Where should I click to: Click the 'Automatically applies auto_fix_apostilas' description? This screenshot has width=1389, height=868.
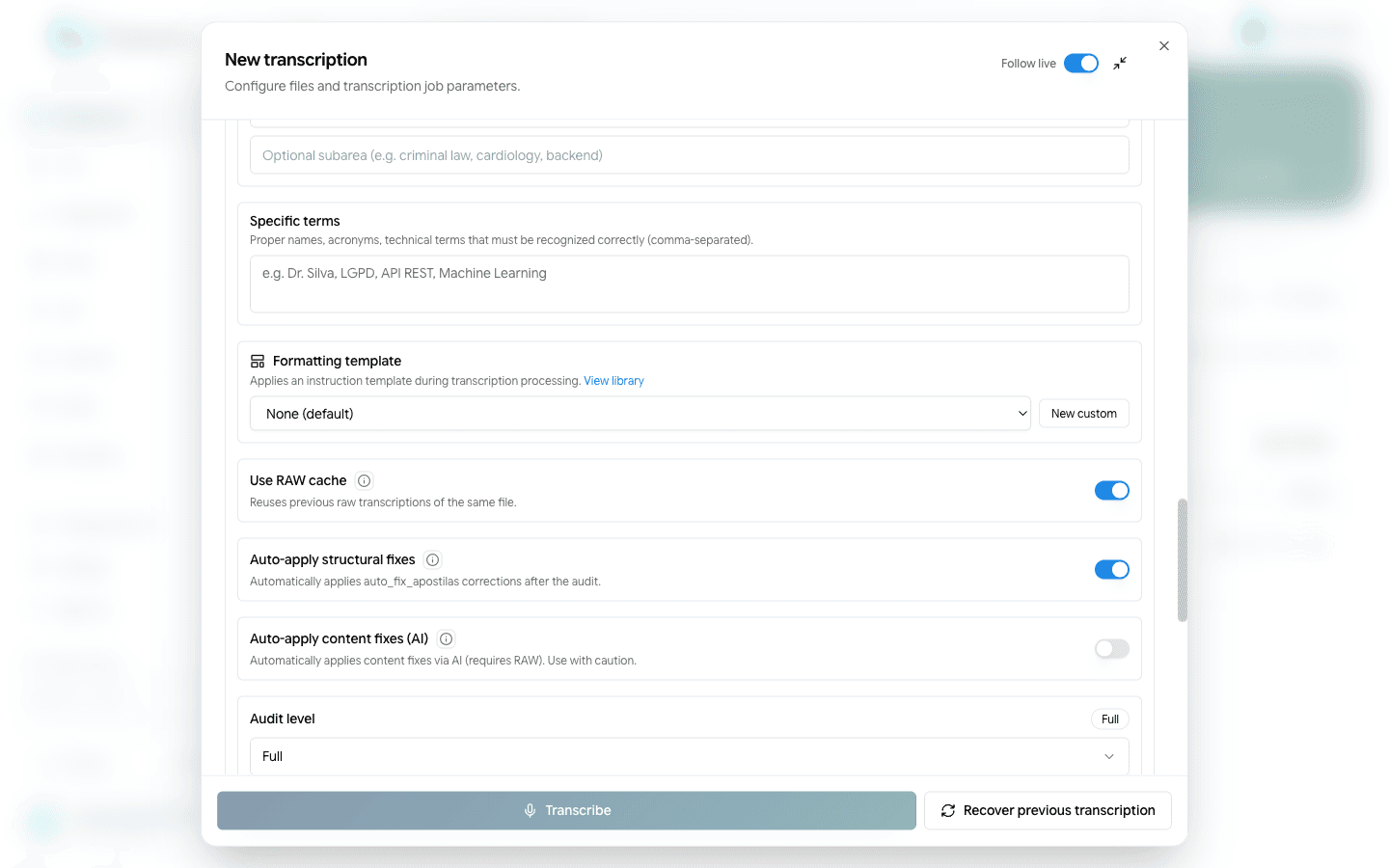(x=425, y=582)
